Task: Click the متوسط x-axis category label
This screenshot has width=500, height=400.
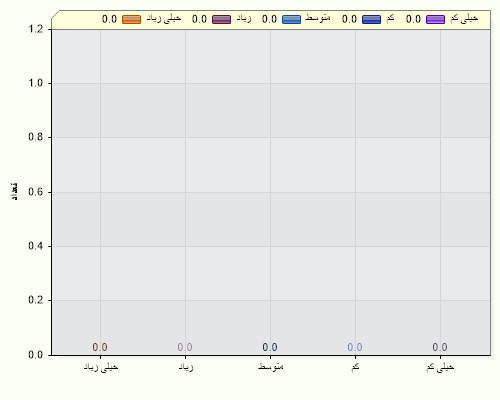Action: point(271,366)
